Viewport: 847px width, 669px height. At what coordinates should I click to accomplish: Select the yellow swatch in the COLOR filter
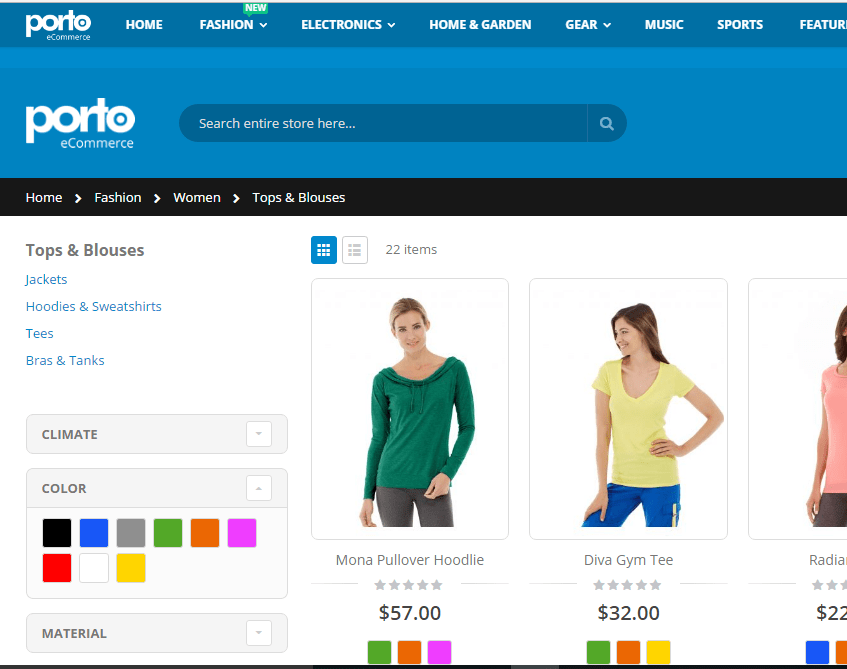point(131,568)
